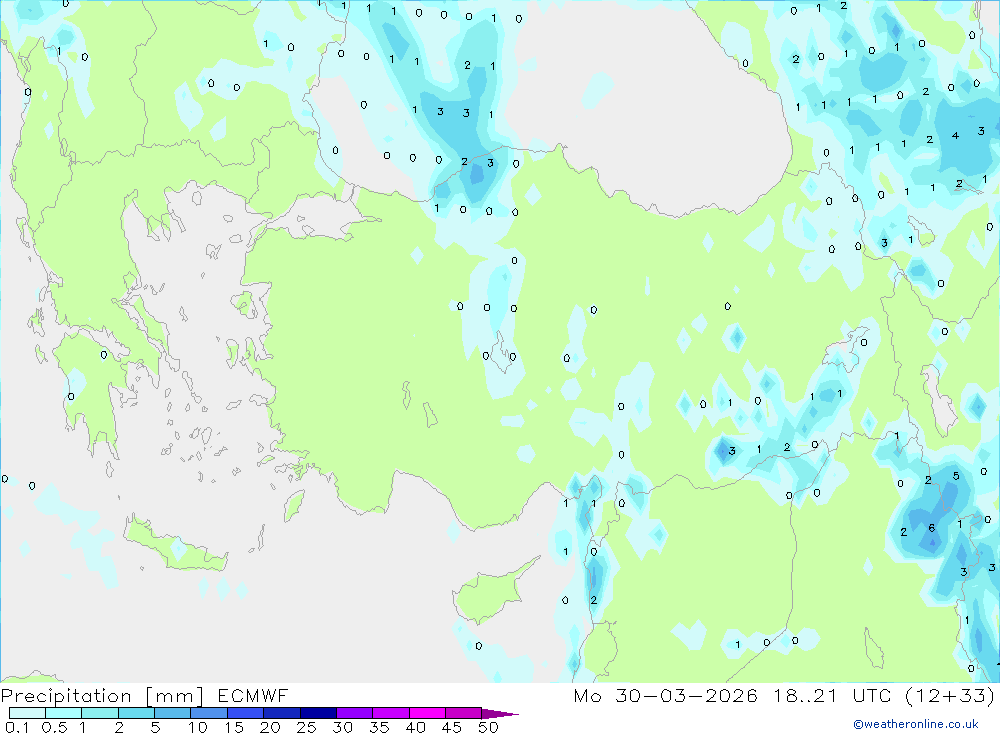The width and height of the screenshot is (1000, 733).
Task: Click the legend label '0.5'
Action: [54, 727]
